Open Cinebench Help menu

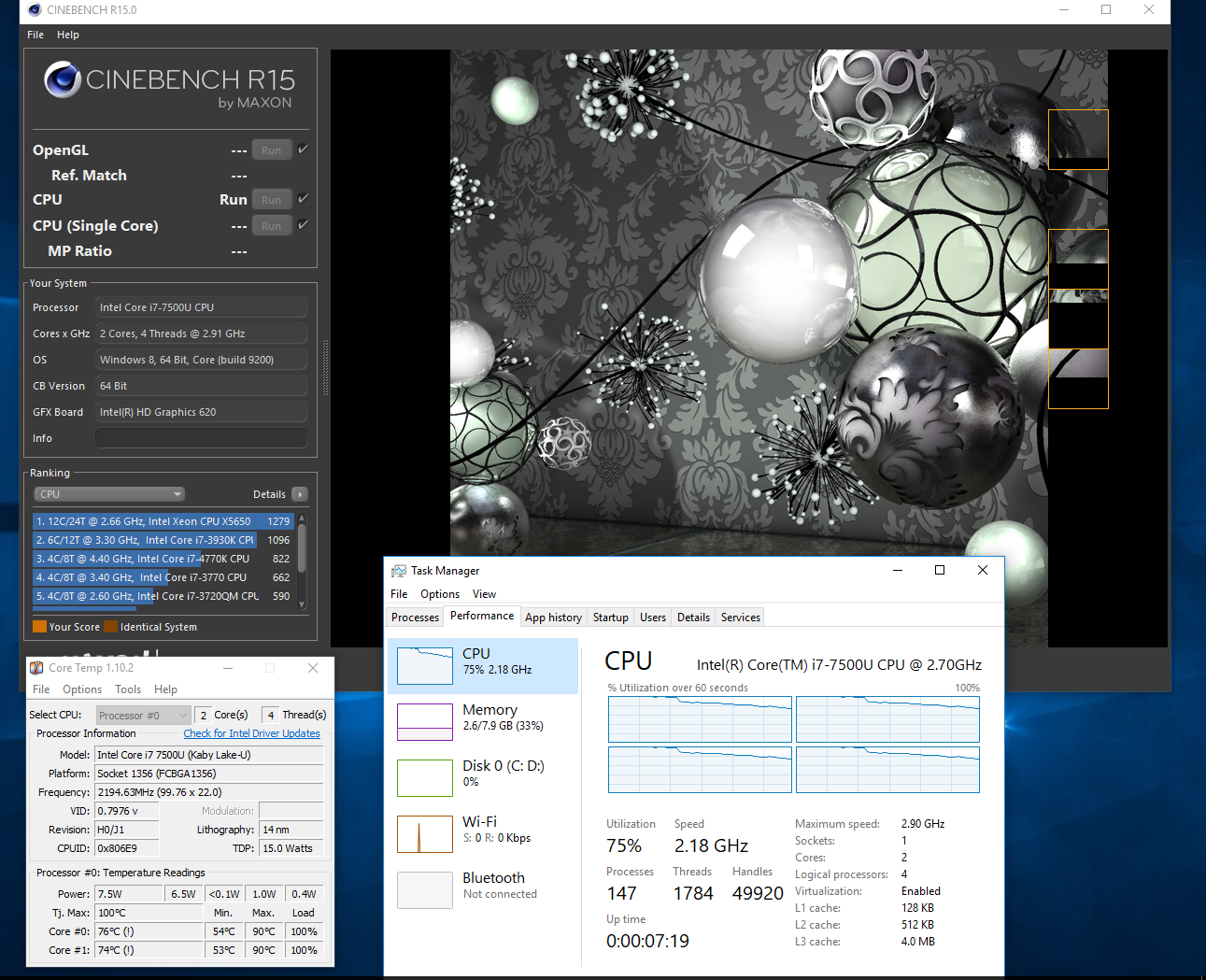pos(68,35)
